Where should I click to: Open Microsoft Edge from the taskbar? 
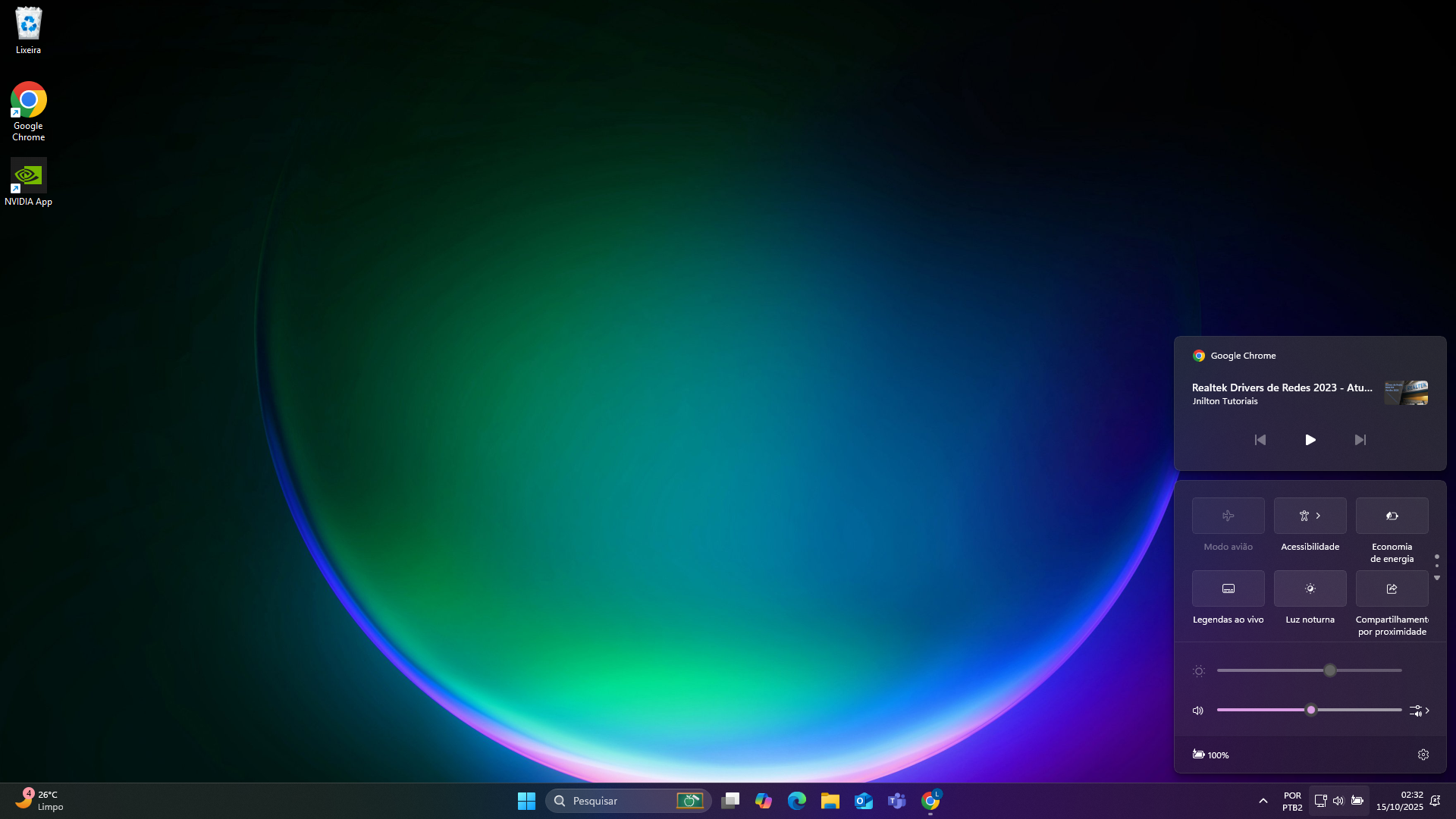(x=796, y=801)
